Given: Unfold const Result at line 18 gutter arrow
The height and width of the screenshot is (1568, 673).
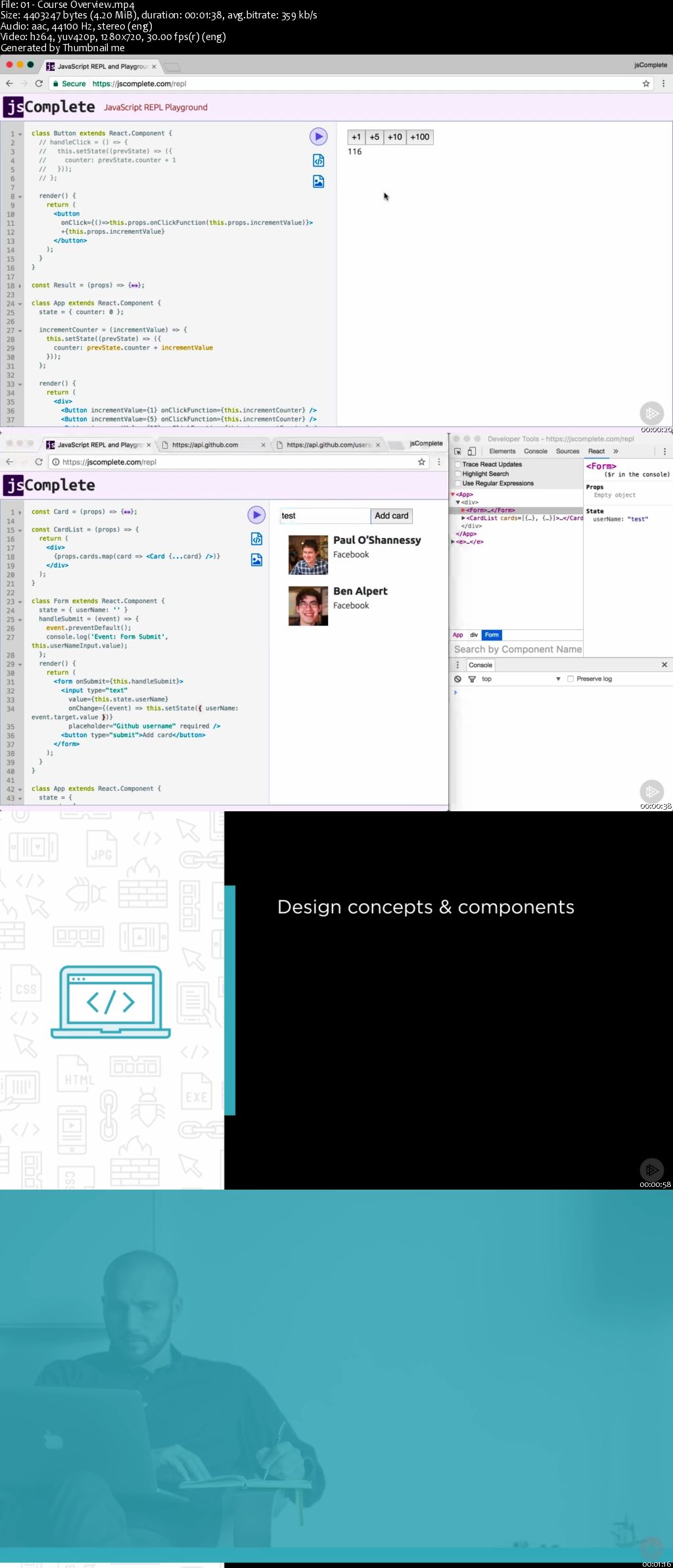Looking at the screenshot, I should 20,286.
